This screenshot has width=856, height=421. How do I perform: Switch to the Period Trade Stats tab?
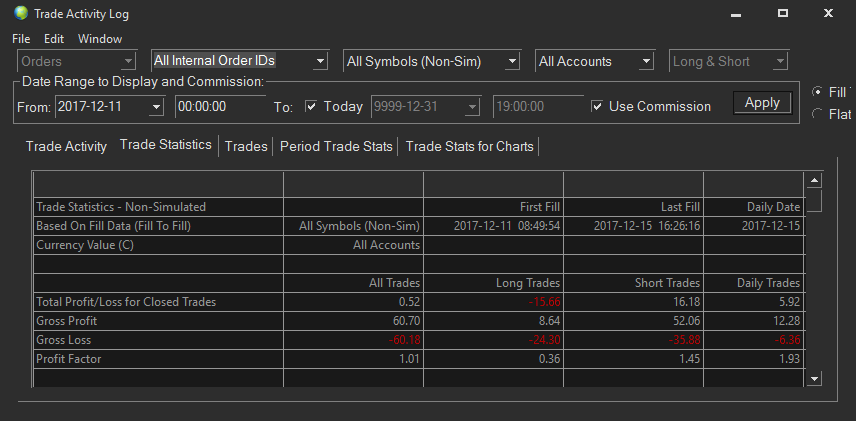pos(336,146)
